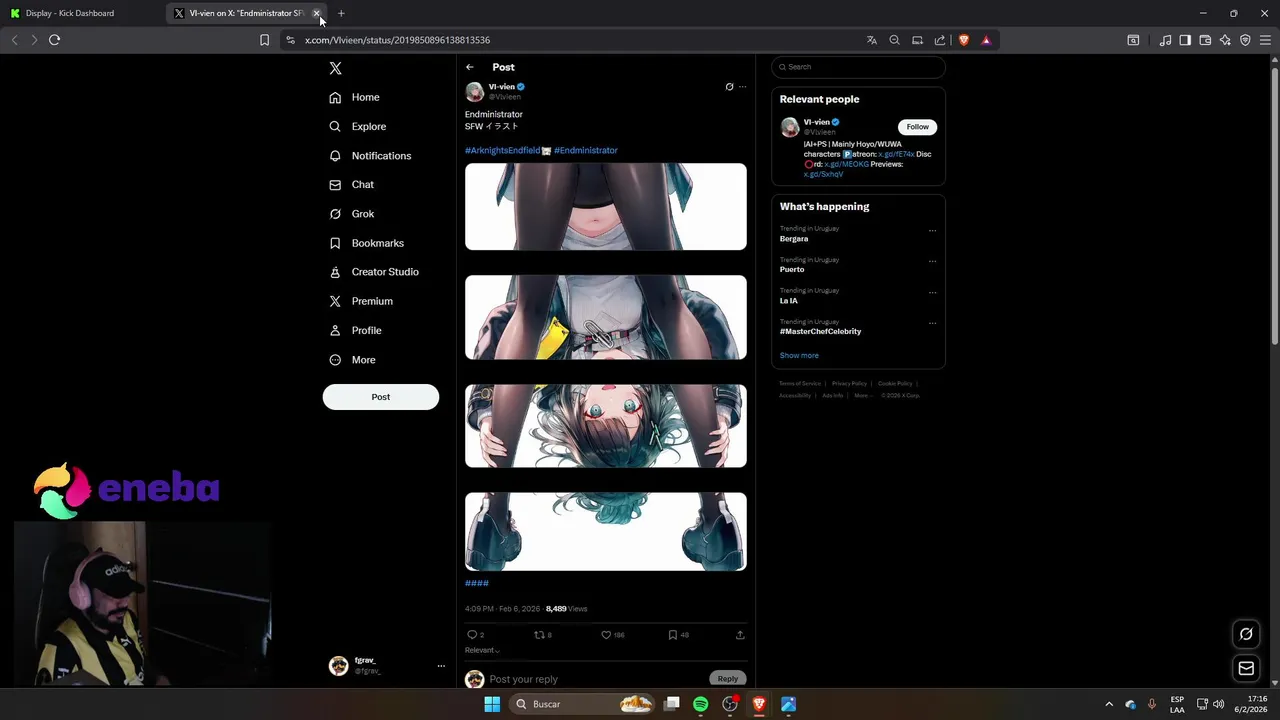The height and width of the screenshot is (720, 1280).
Task: Click the share post icon
Action: tap(740, 635)
